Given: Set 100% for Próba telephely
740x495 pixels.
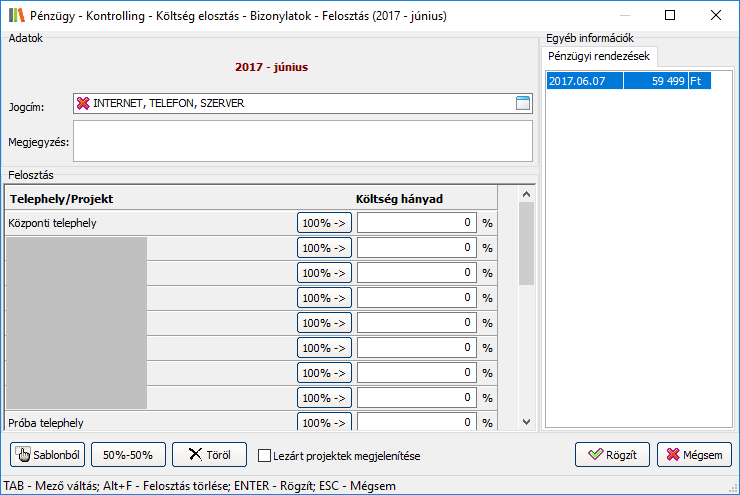Looking at the screenshot, I should [x=324, y=422].
